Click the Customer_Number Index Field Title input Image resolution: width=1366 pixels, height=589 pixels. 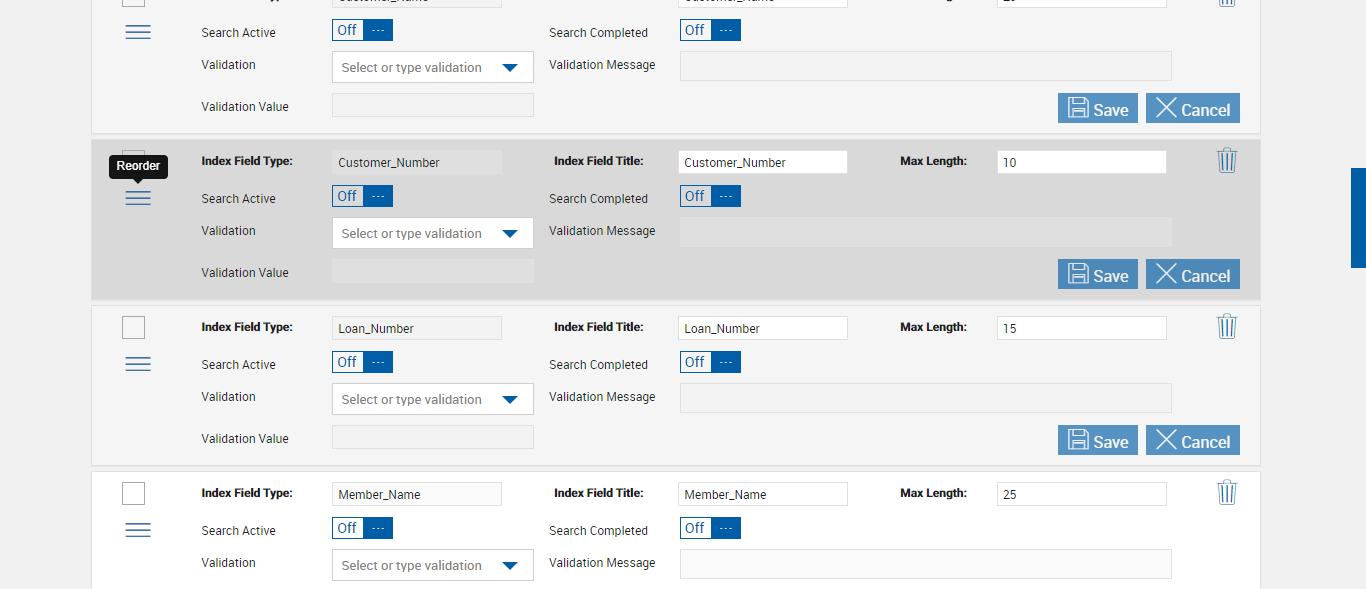pyautogui.click(x=762, y=162)
